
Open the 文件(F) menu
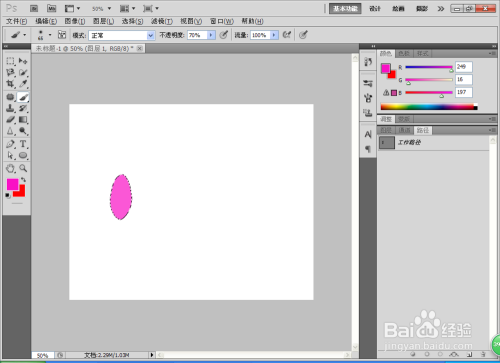click(x=17, y=21)
